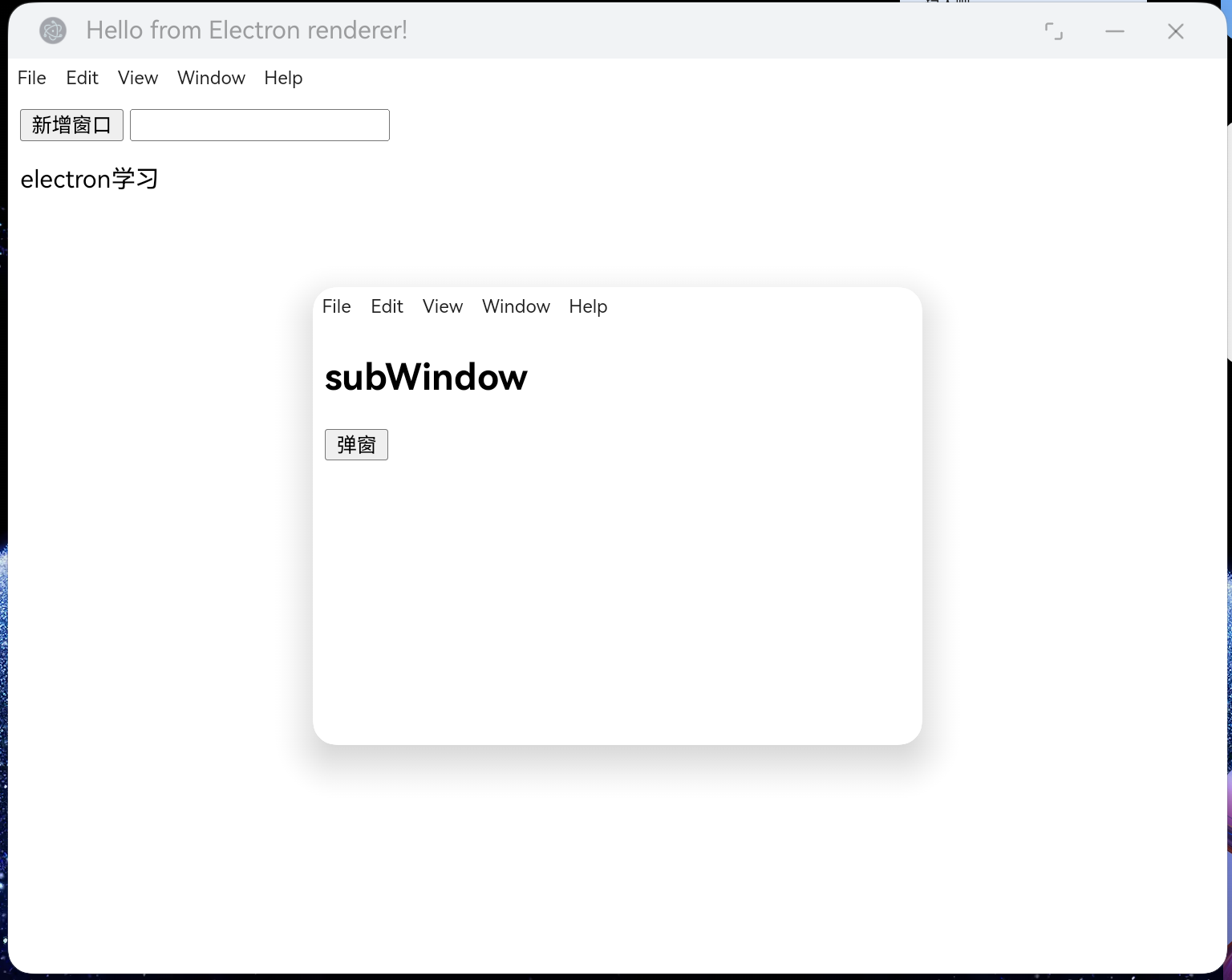Minimize the main Electron window
1232x980 pixels.
tap(1115, 31)
